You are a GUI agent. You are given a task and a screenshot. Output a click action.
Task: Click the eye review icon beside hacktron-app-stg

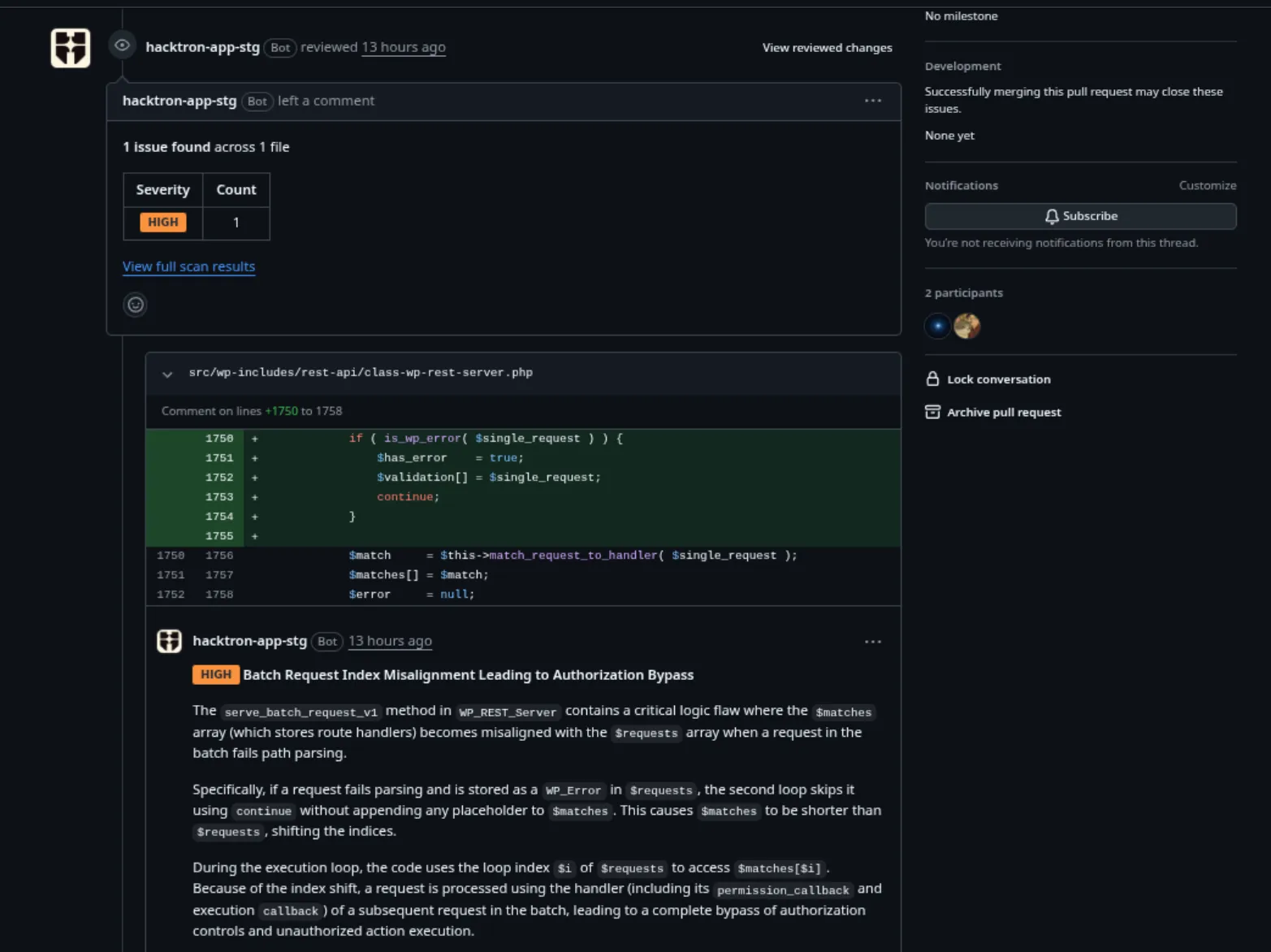coord(122,45)
